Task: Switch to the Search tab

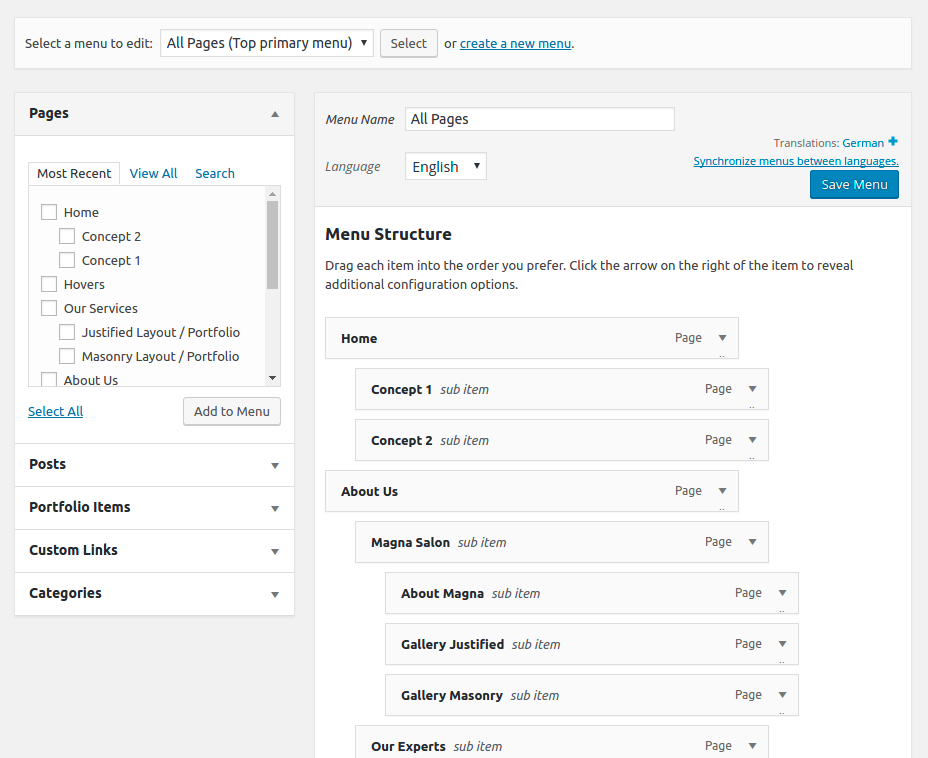Action: pyautogui.click(x=214, y=173)
